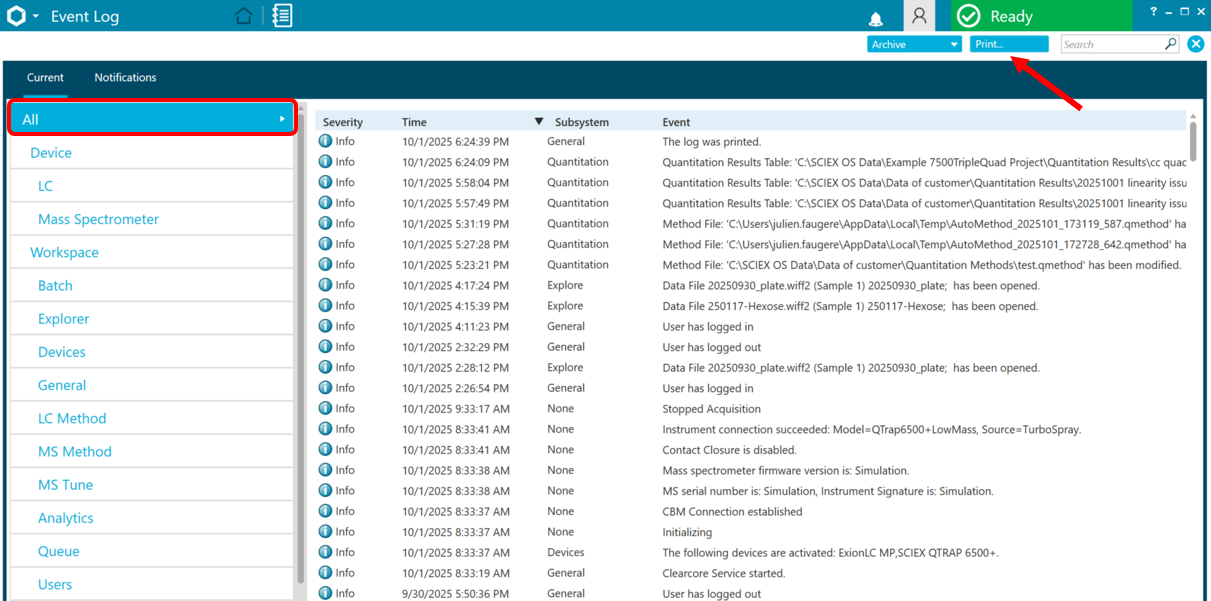This screenshot has width=1211, height=601.
Task: Select the All category filter
Action: (x=152, y=119)
